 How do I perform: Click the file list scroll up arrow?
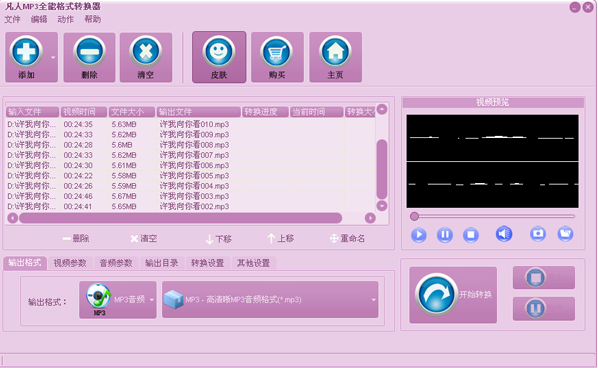[x=382, y=109]
